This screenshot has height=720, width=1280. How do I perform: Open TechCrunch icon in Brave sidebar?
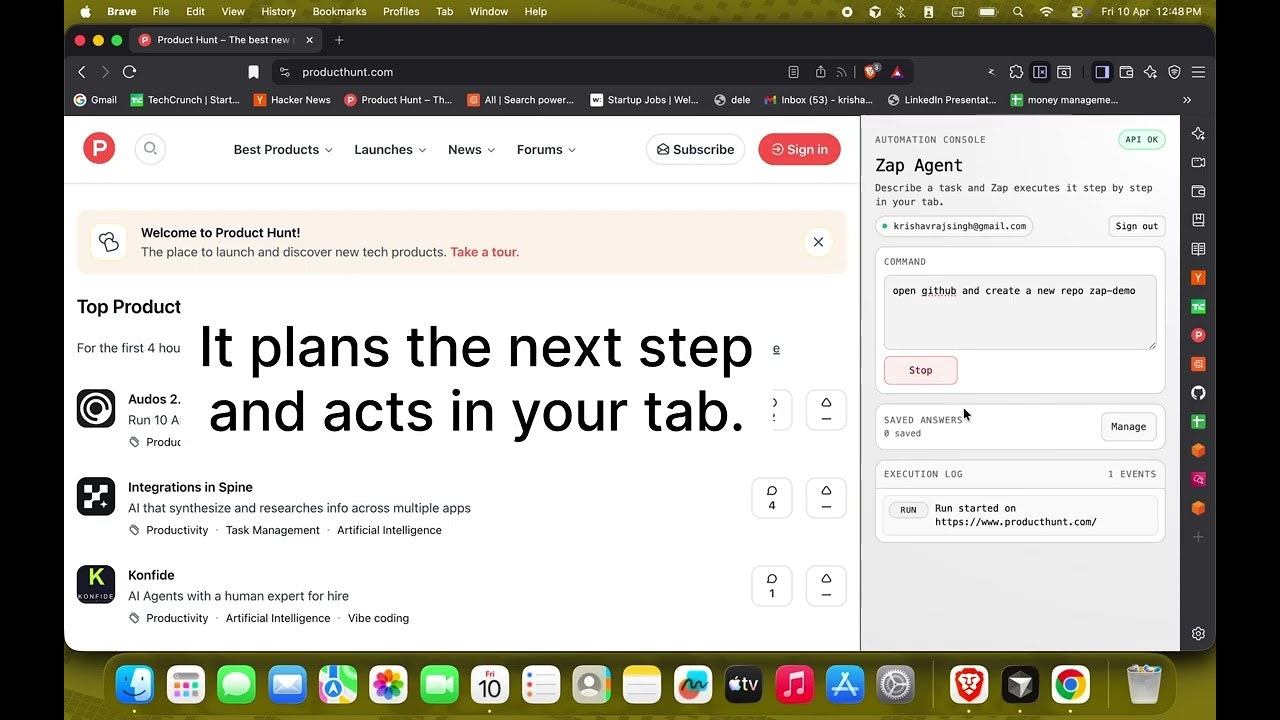pos(1198,306)
